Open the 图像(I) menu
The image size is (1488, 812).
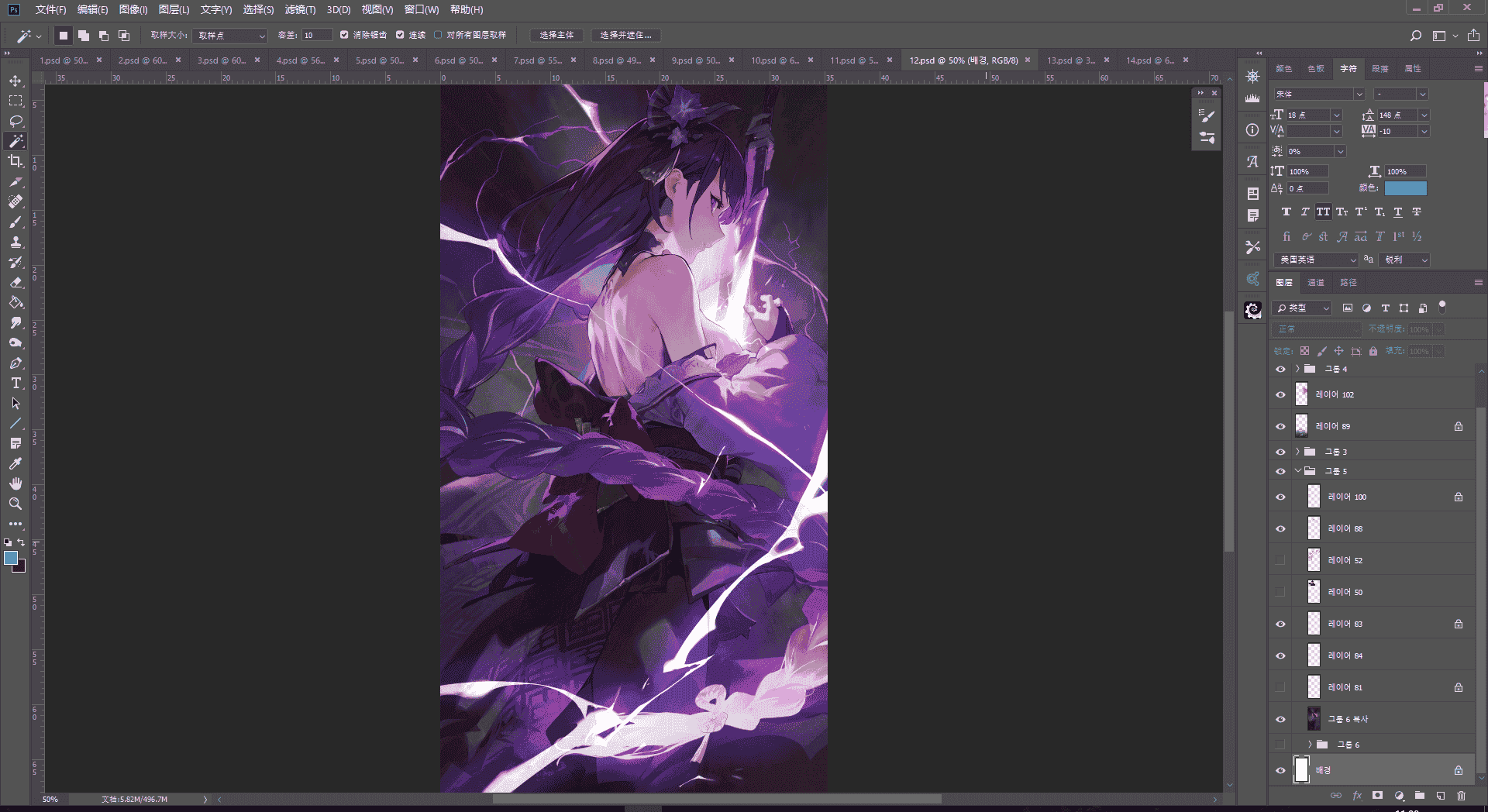[x=133, y=9]
